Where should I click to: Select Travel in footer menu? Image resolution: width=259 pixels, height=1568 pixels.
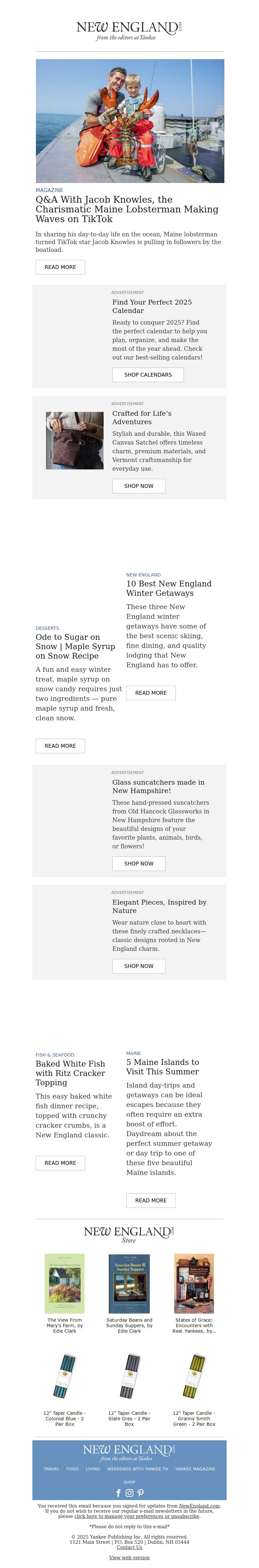click(x=51, y=1469)
